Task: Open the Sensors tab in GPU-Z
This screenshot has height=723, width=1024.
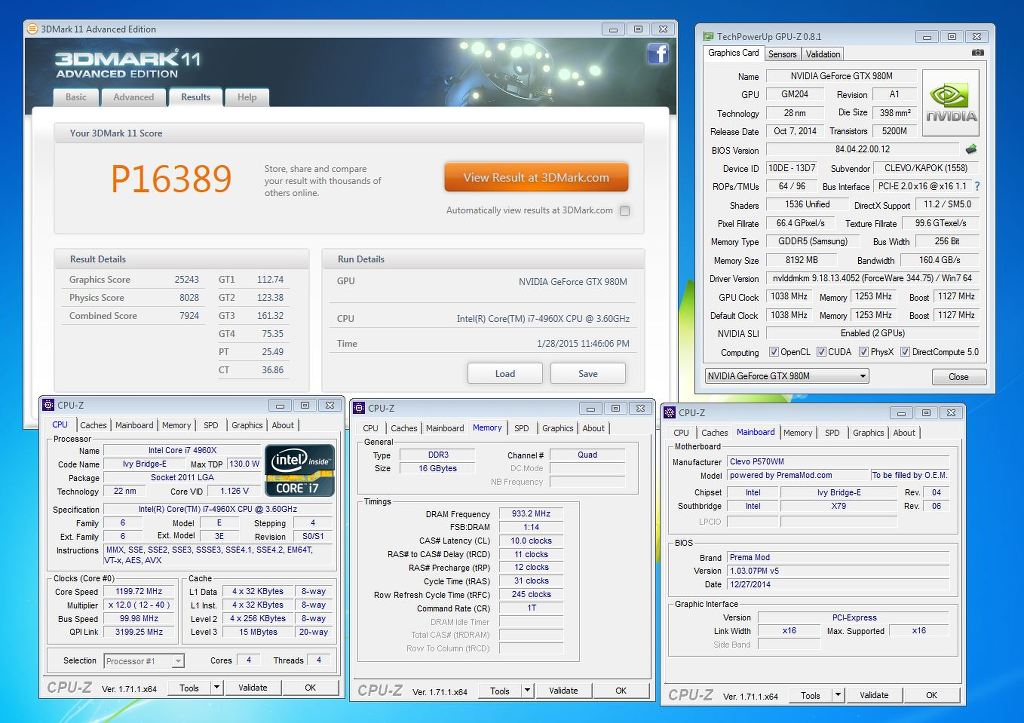Action: pos(782,54)
